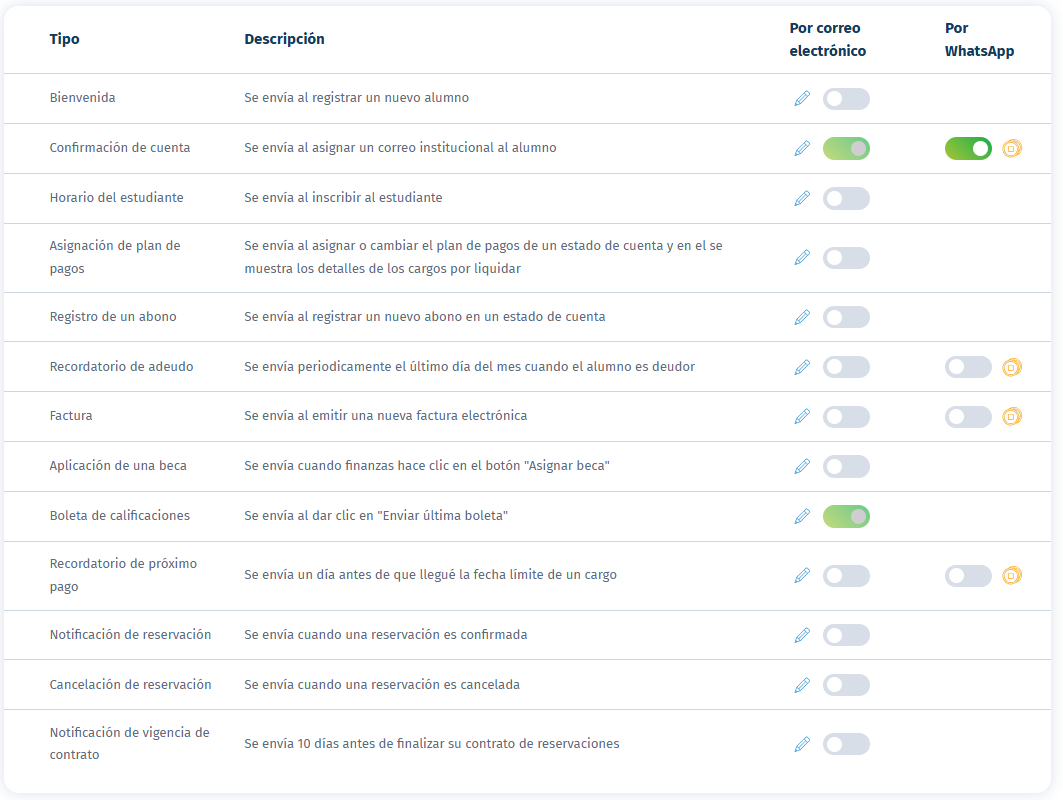Screen dimensions: 1063x800
Task: Click the Factura row pencil edit icon
Action: coord(802,416)
